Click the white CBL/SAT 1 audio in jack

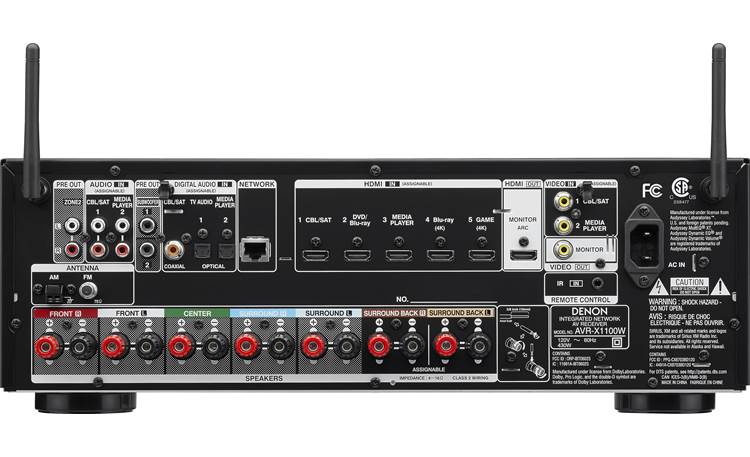(97, 224)
